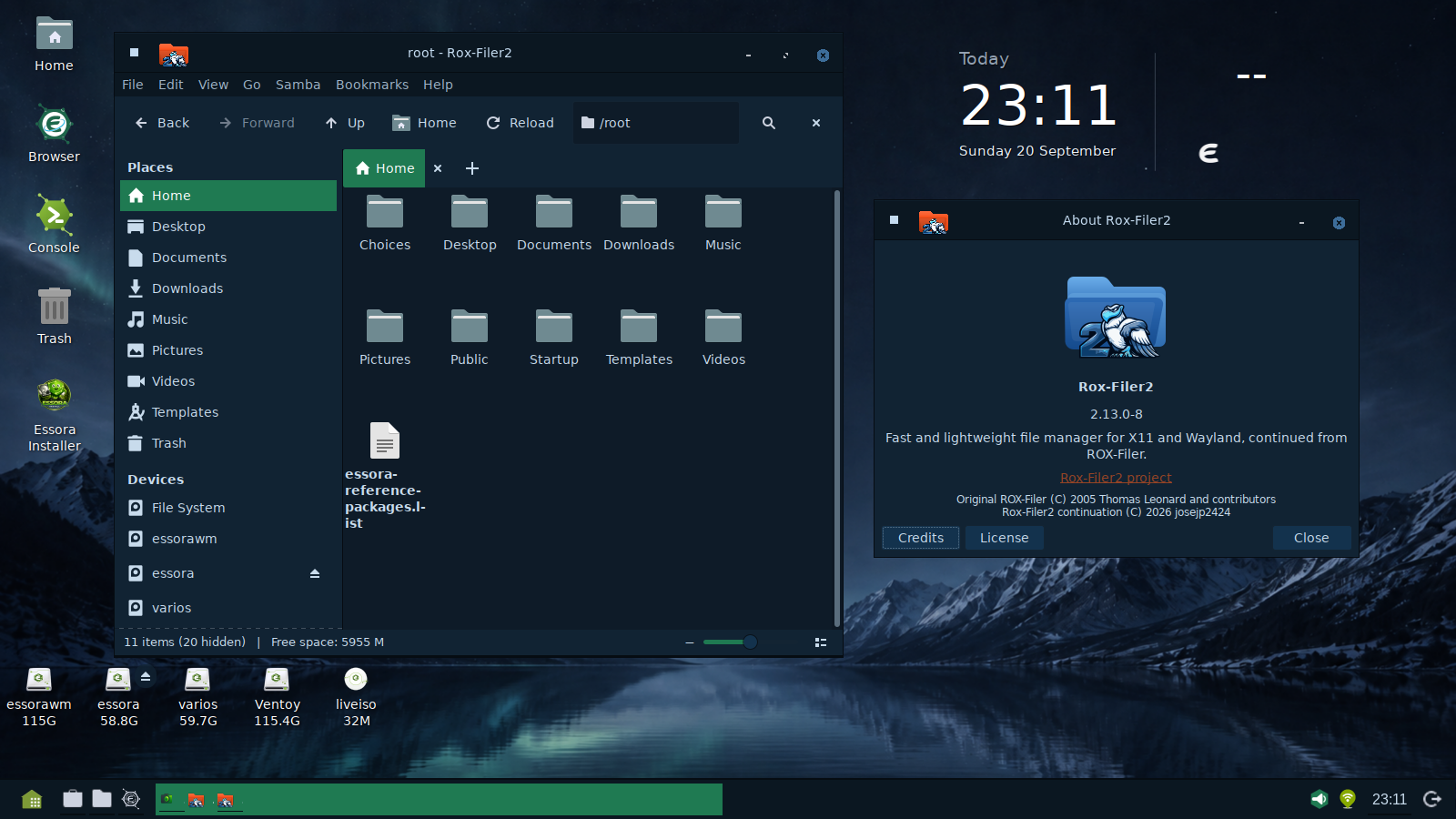Open the Console desktop icon
The image size is (1456, 819).
(55, 225)
